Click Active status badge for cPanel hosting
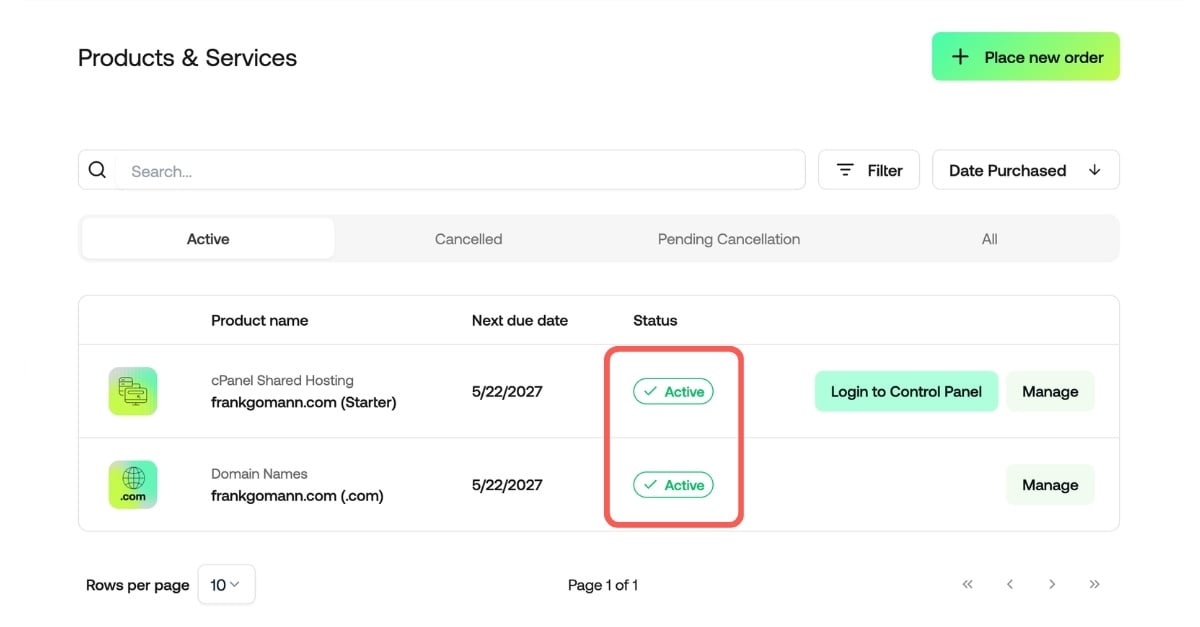 [x=673, y=392]
